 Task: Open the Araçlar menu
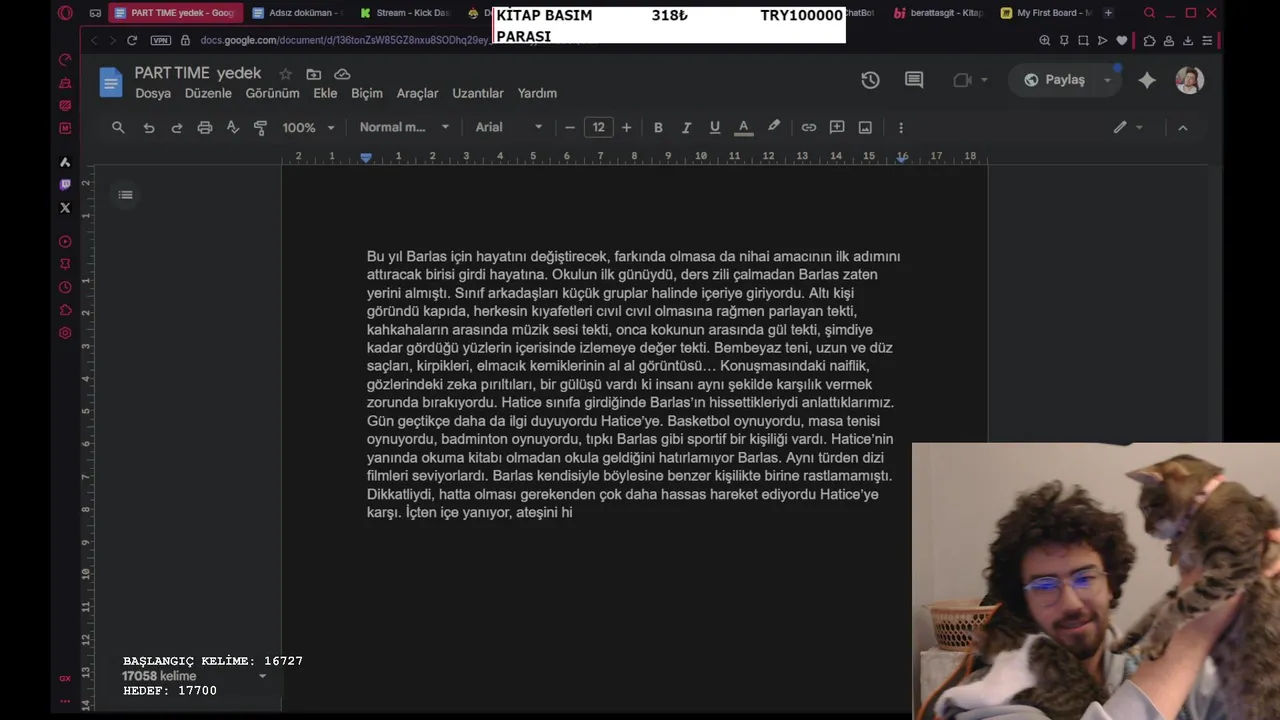pyautogui.click(x=417, y=93)
